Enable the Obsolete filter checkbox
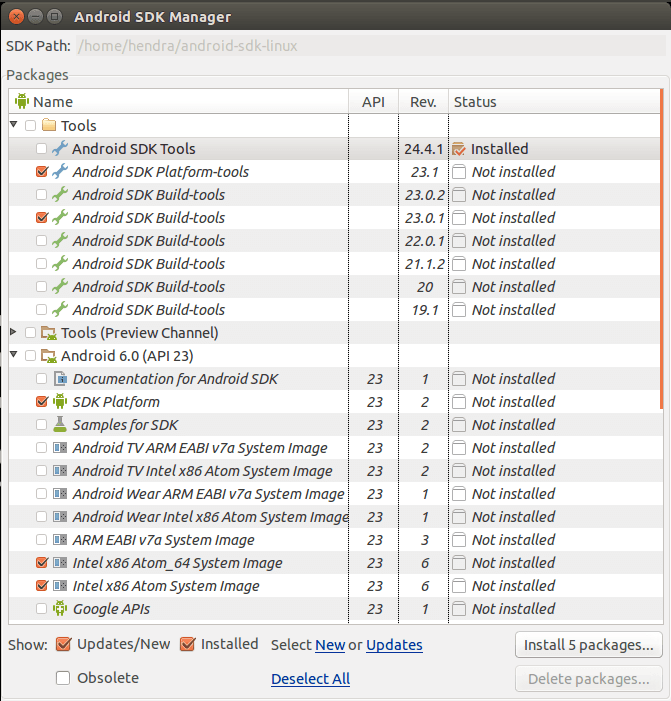This screenshot has height=701, width=671. [63, 678]
